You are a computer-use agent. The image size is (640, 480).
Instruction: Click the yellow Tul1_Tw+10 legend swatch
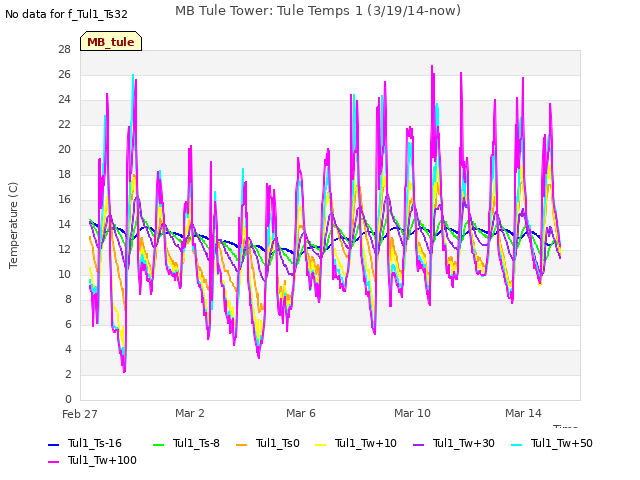(x=321, y=444)
